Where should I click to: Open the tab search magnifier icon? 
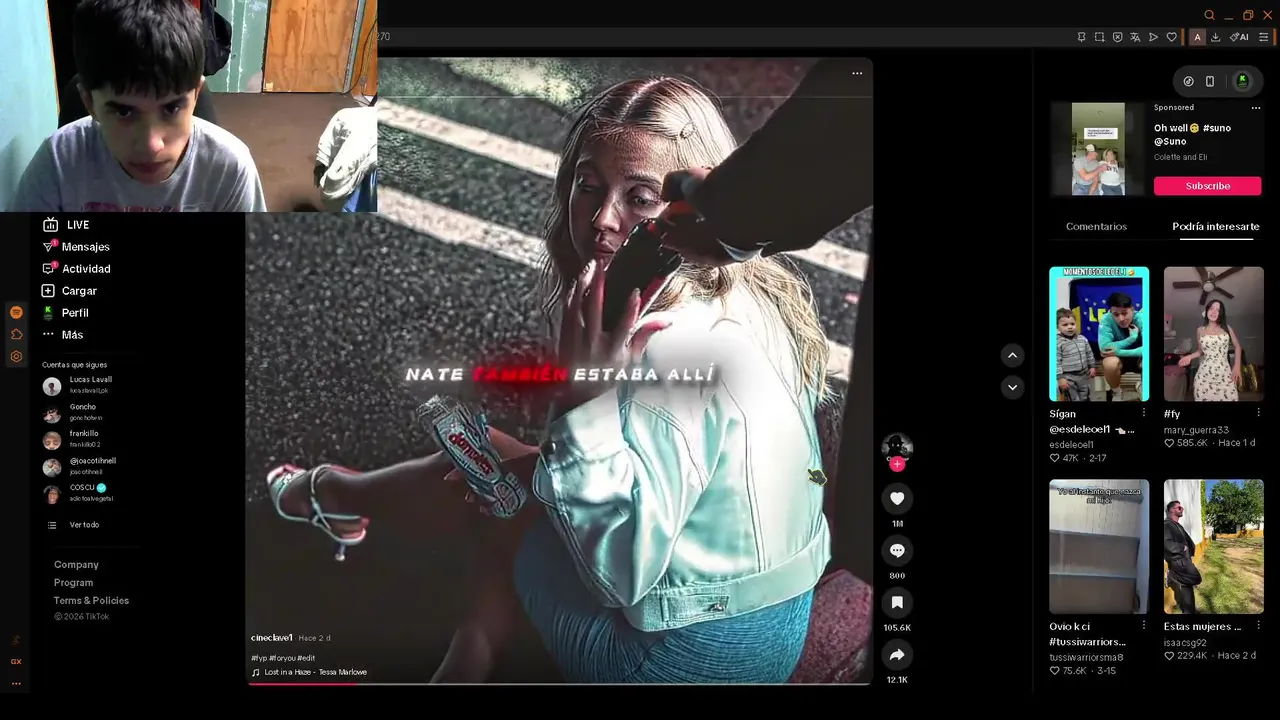(1209, 15)
